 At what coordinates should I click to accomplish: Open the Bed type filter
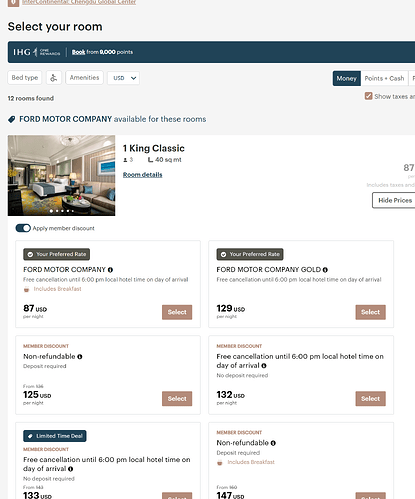pyautogui.click(x=25, y=78)
